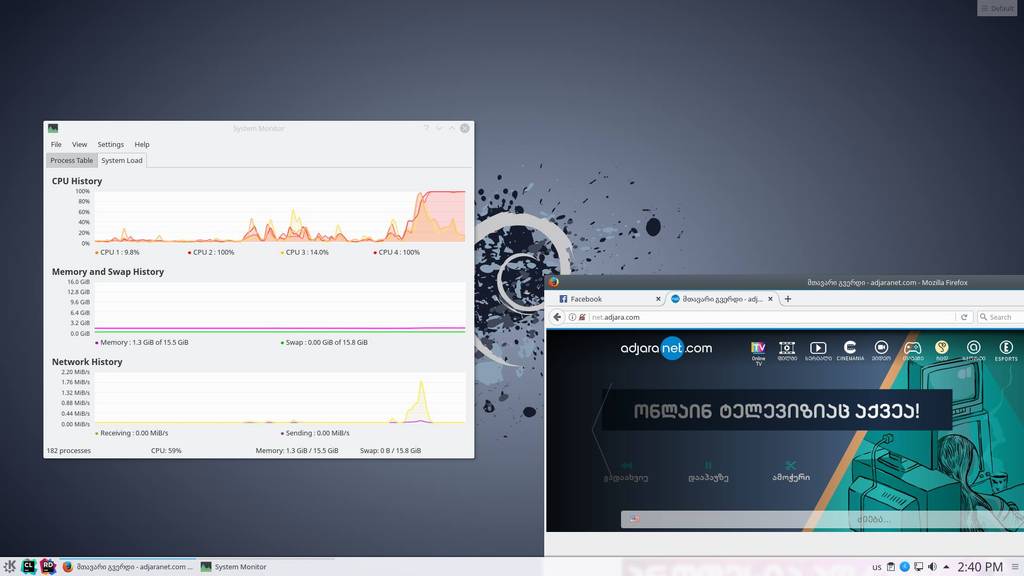The height and width of the screenshot is (576, 1024).
Task: Reload the page in Firefox
Action: coord(964,317)
